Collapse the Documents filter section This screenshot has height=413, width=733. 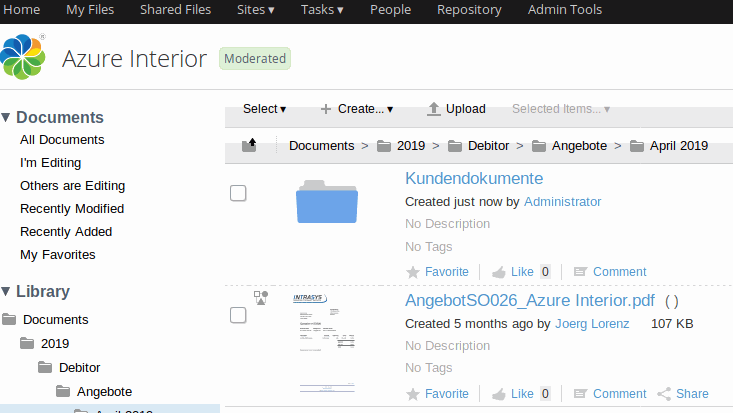coord(6,117)
